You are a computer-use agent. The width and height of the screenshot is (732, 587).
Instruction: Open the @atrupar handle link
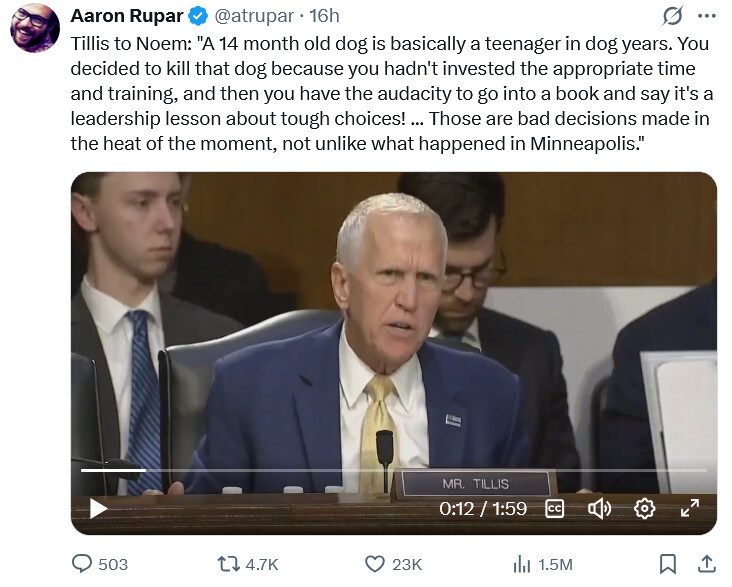coord(253,16)
